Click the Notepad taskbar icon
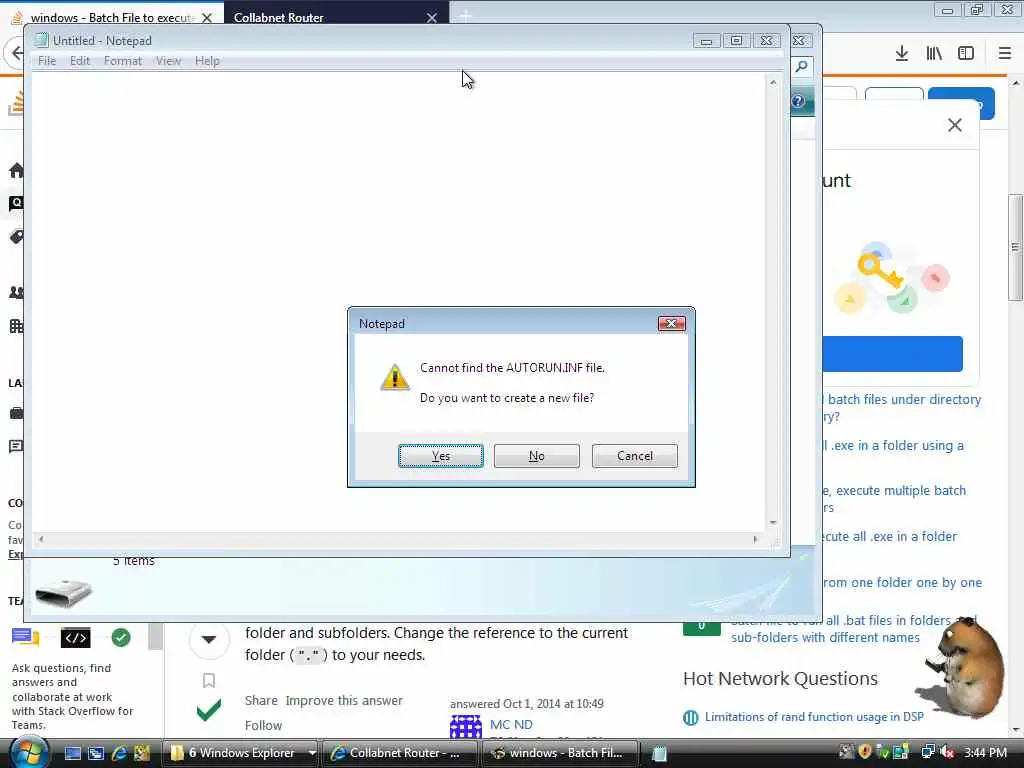This screenshot has height=768, width=1024. click(x=659, y=754)
